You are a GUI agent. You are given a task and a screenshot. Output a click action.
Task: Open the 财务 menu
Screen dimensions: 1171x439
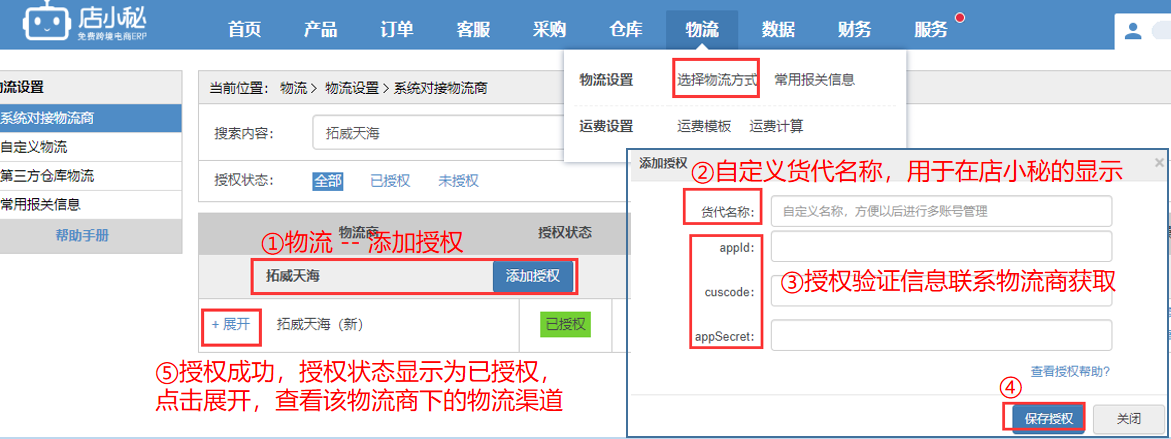click(x=854, y=30)
